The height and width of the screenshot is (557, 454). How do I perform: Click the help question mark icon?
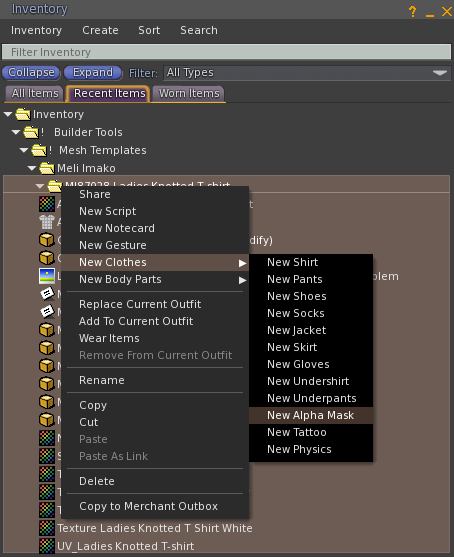(x=412, y=11)
